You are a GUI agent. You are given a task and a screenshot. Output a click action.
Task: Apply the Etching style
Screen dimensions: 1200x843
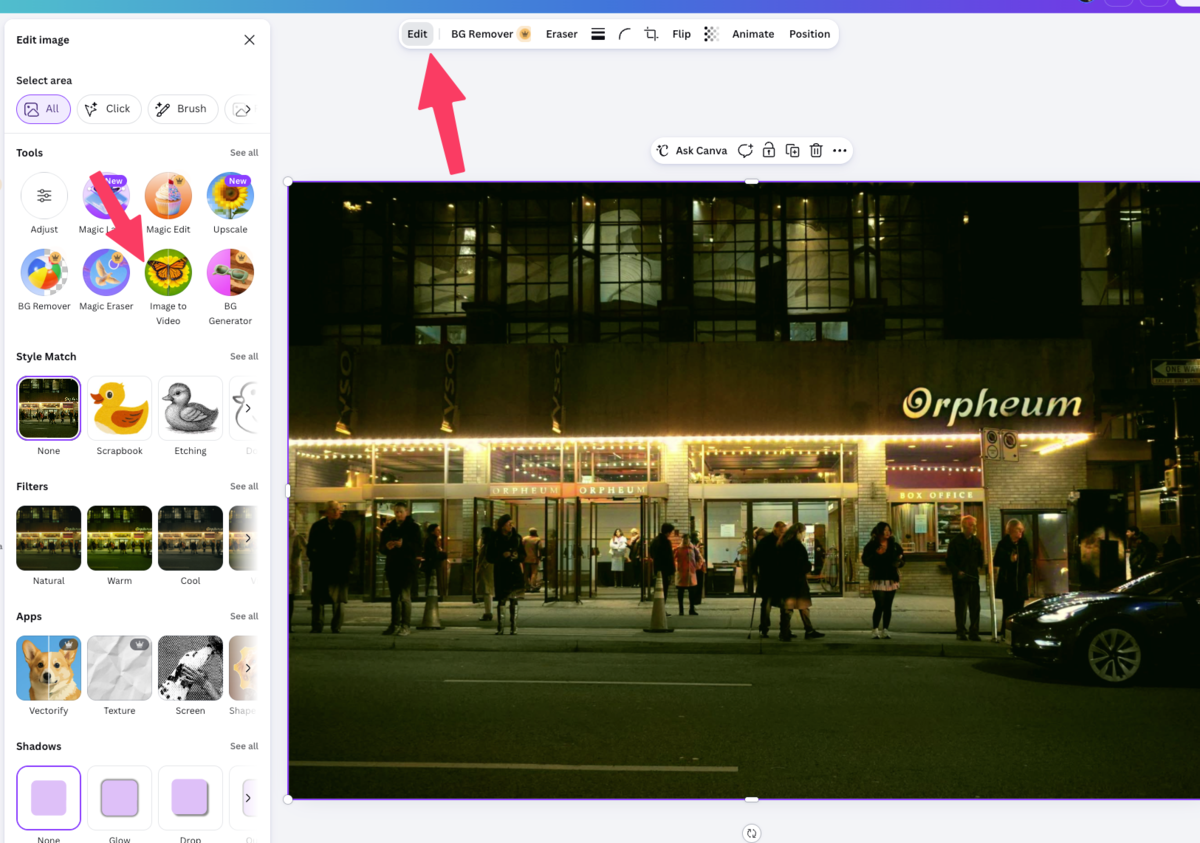tap(190, 408)
